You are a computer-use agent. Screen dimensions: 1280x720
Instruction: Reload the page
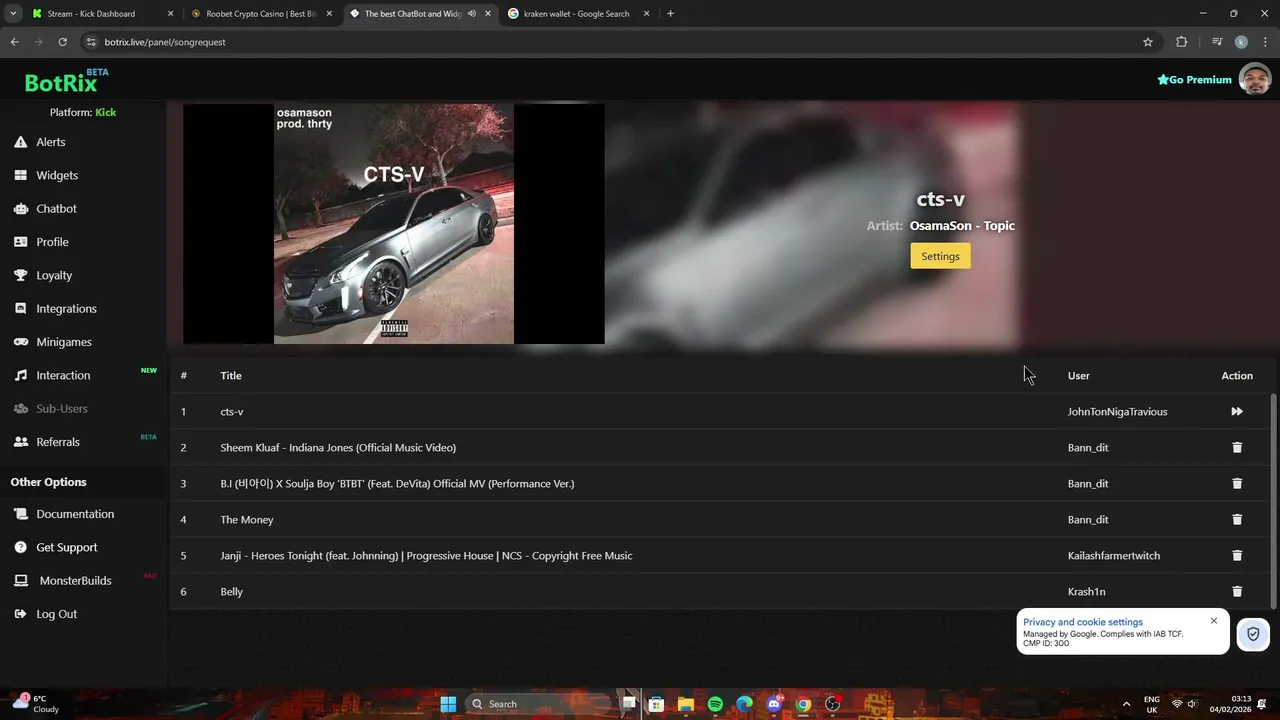(62, 42)
